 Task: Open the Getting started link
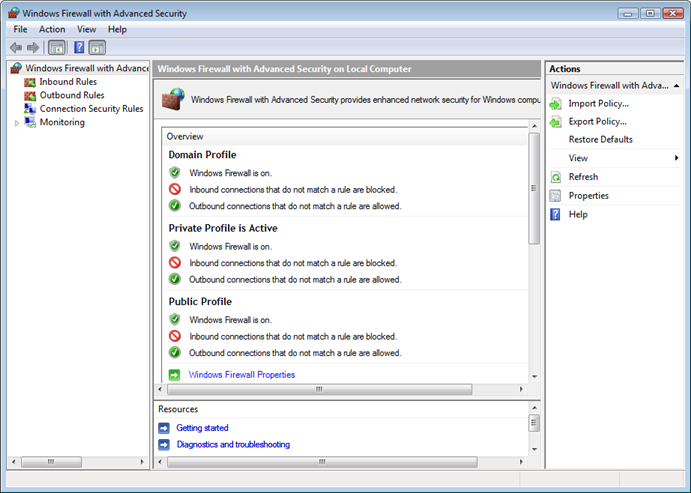tap(202, 428)
